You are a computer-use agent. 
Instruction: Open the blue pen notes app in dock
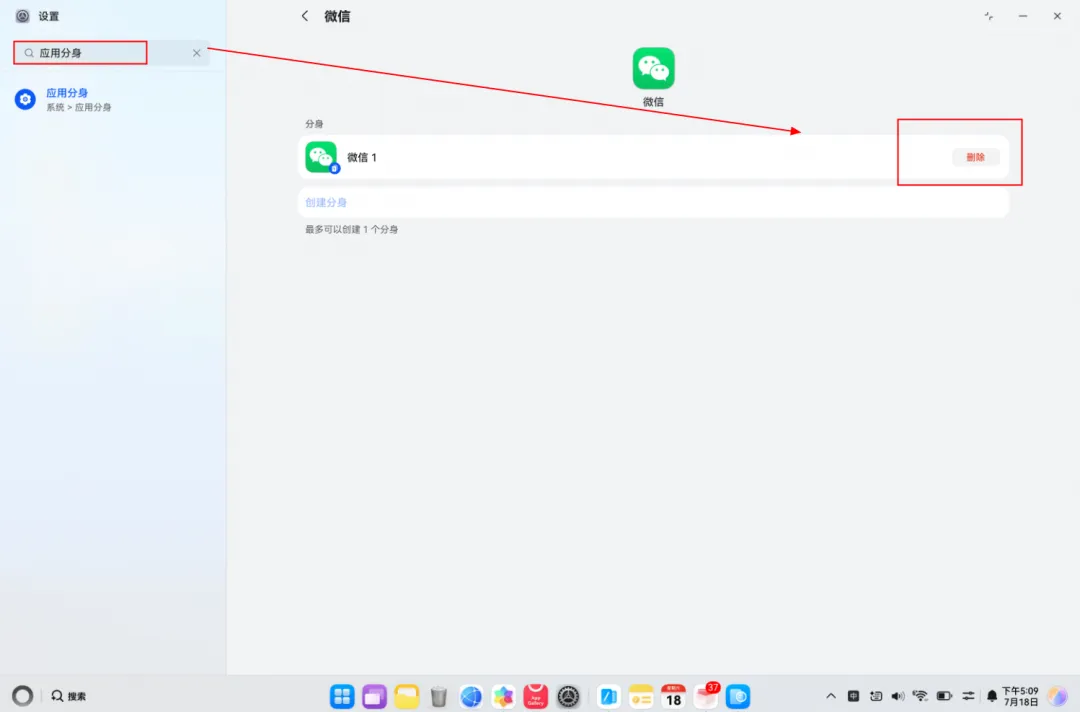[x=608, y=696]
